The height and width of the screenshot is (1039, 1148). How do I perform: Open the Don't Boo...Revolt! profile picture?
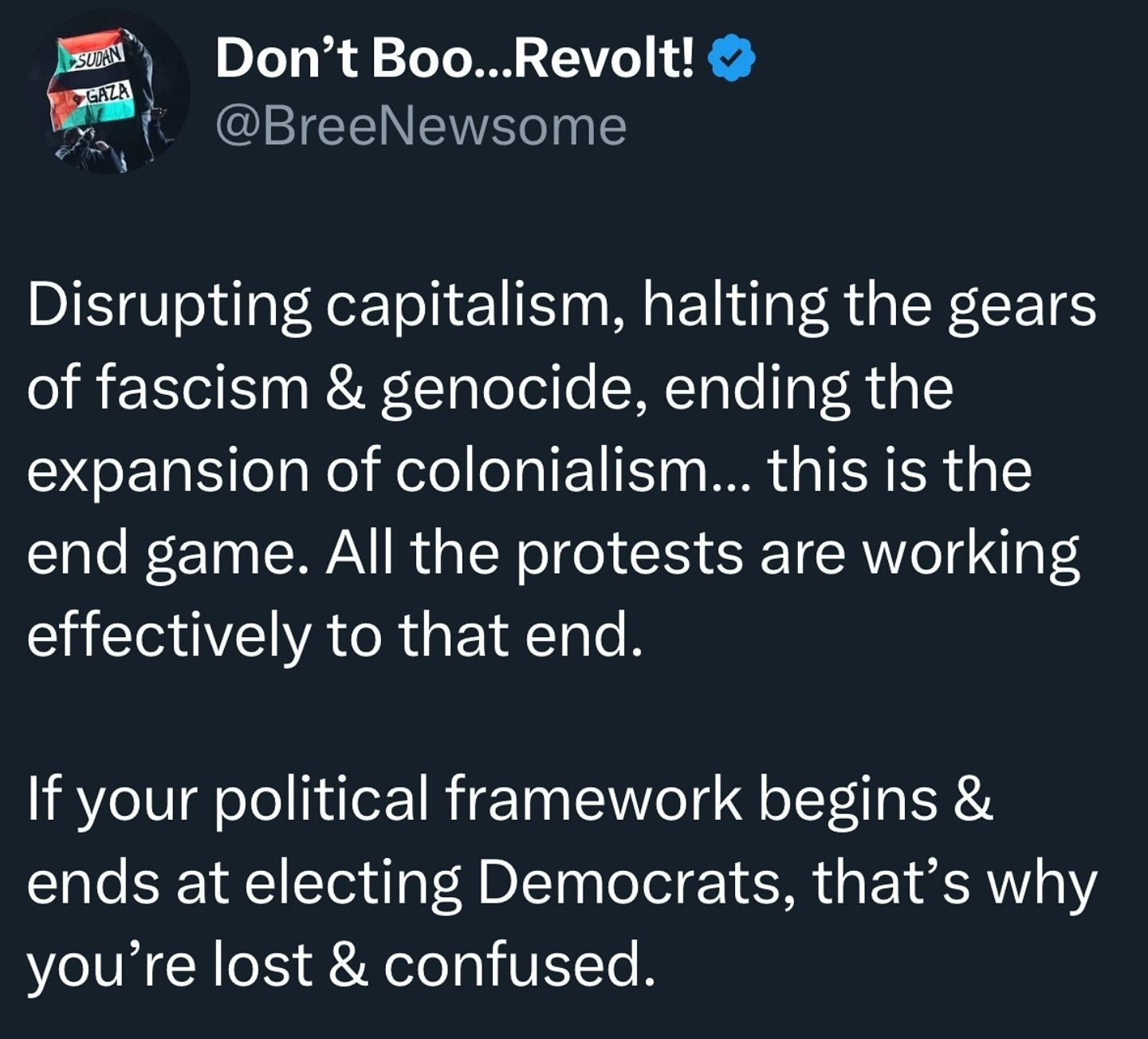point(108,92)
